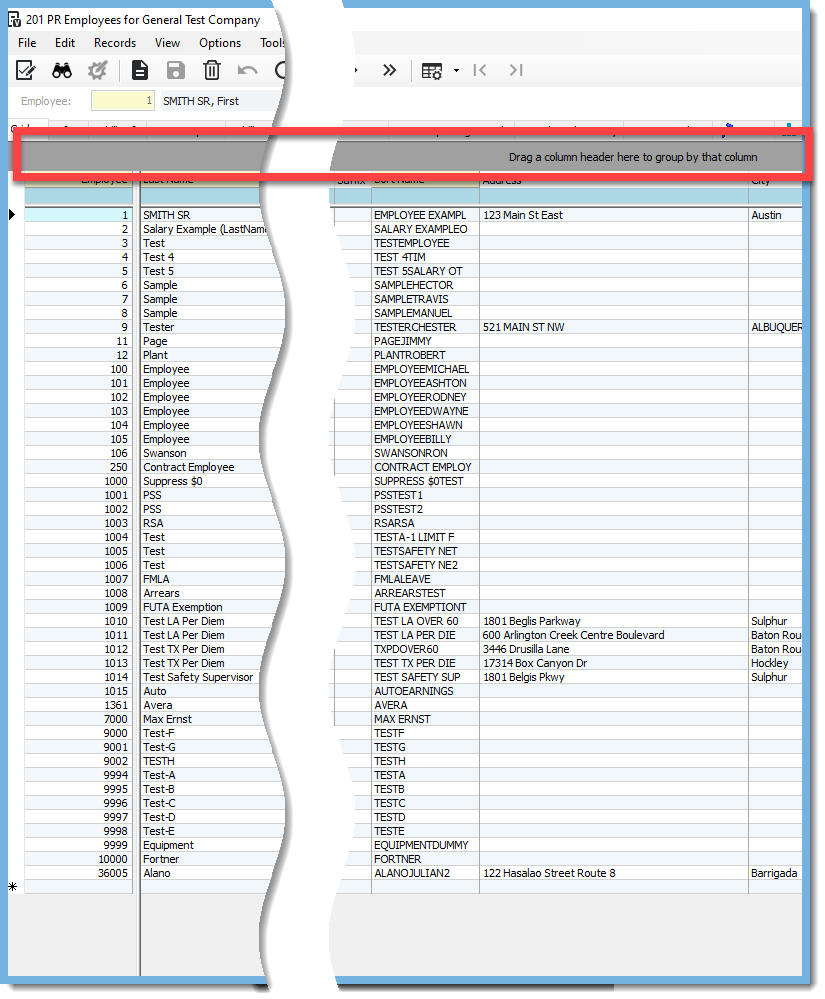The width and height of the screenshot is (825, 999).
Task: Delete record using trash can icon
Action: [x=212, y=70]
